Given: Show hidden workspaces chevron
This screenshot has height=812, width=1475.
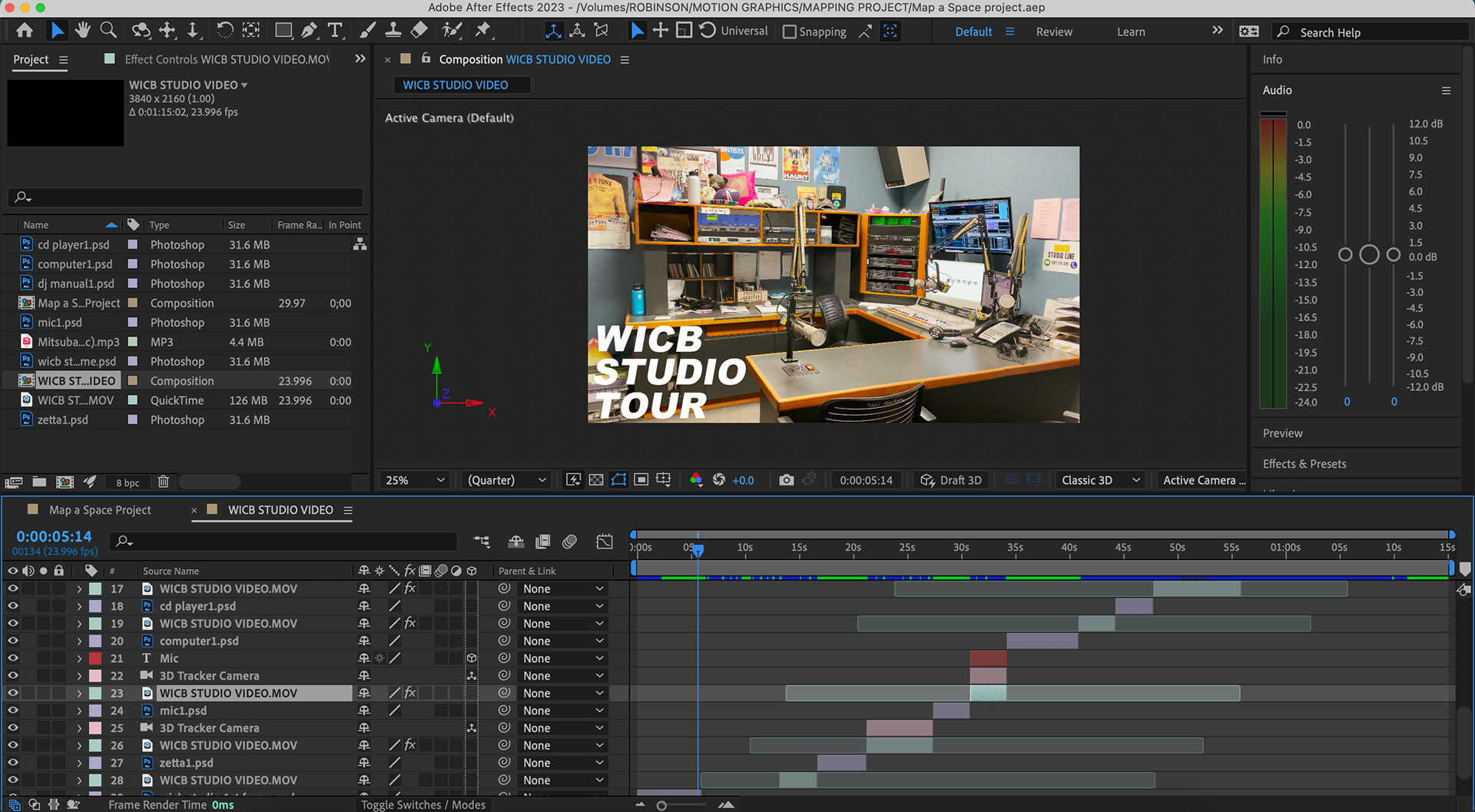Looking at the screenshot, I should coord(1218,31).
